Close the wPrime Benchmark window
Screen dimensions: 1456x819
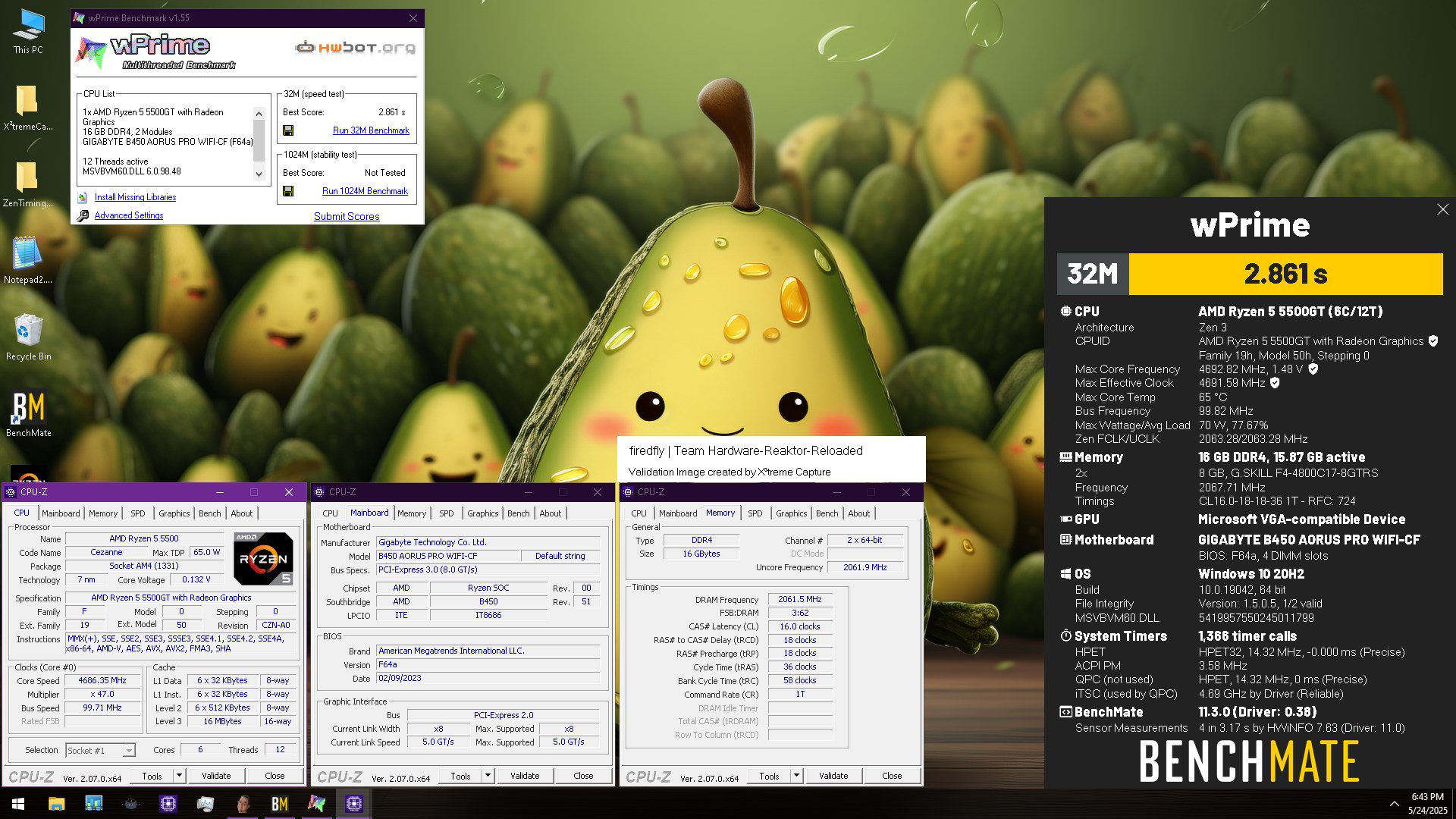(x=413, y=18)
